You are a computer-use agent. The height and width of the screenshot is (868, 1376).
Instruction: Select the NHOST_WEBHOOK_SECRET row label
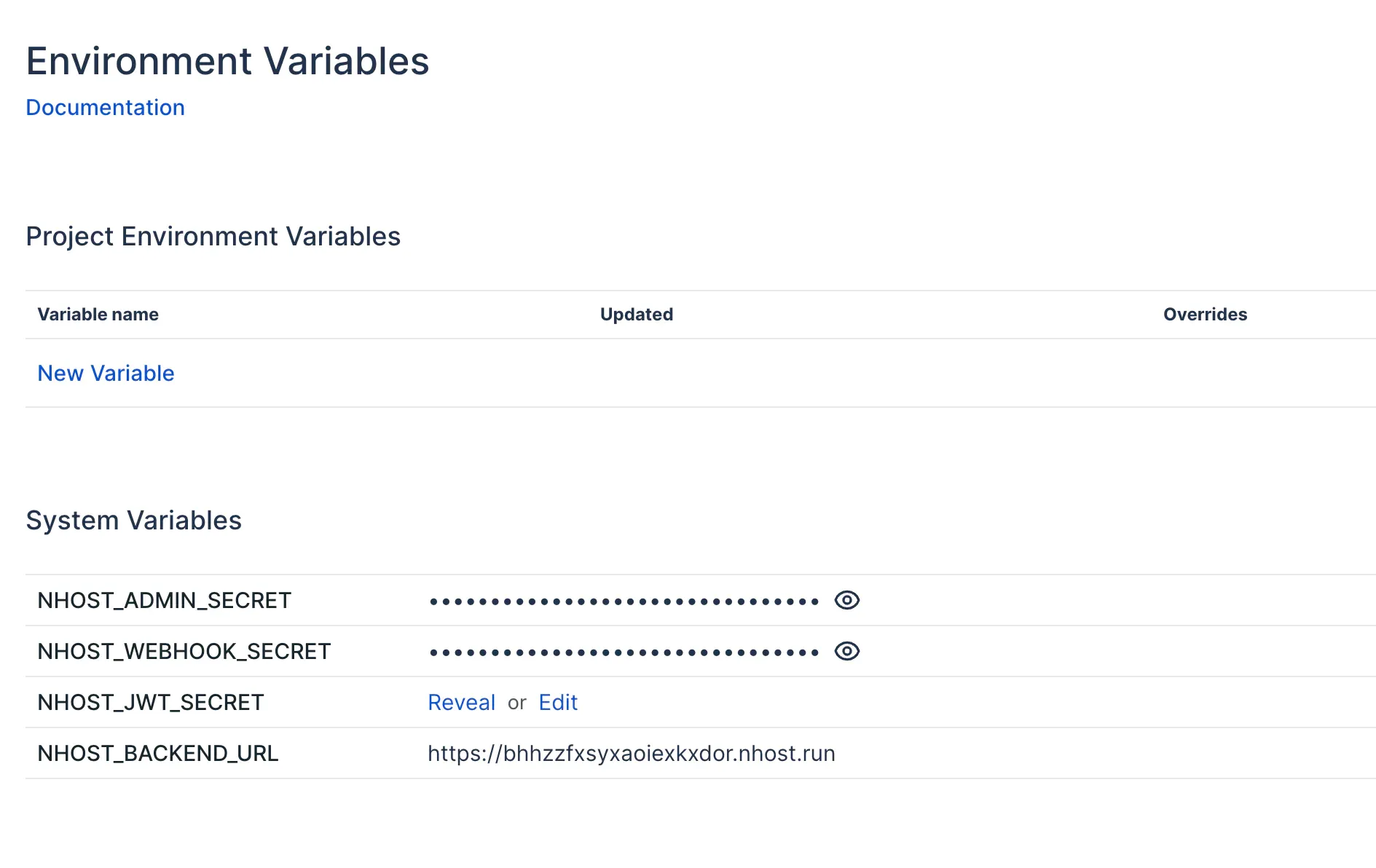click(184, 651)
